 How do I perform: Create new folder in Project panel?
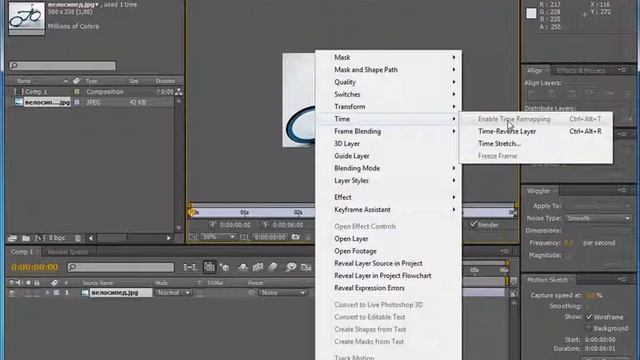(26, 238)
